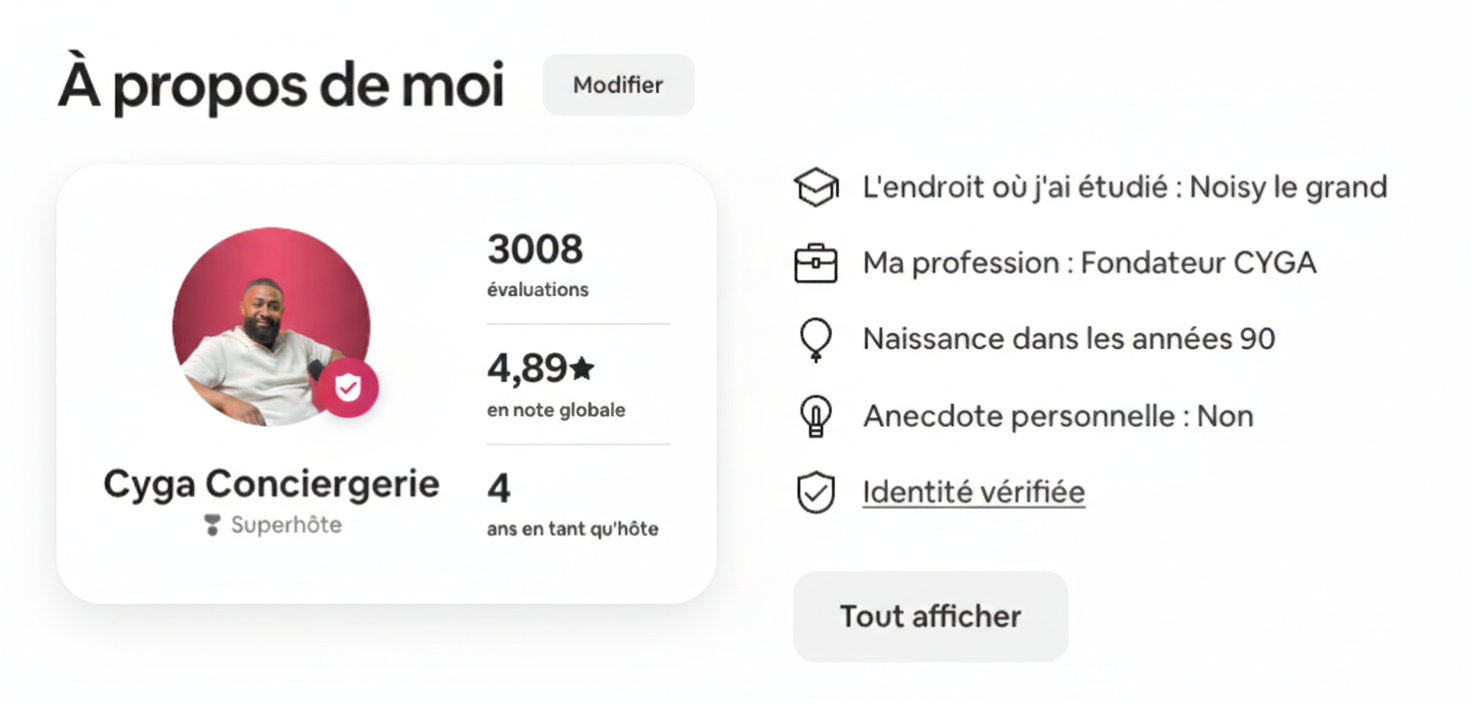
Task: Click the name Cyga Conciergerie
Action: [x=270, y=483]
